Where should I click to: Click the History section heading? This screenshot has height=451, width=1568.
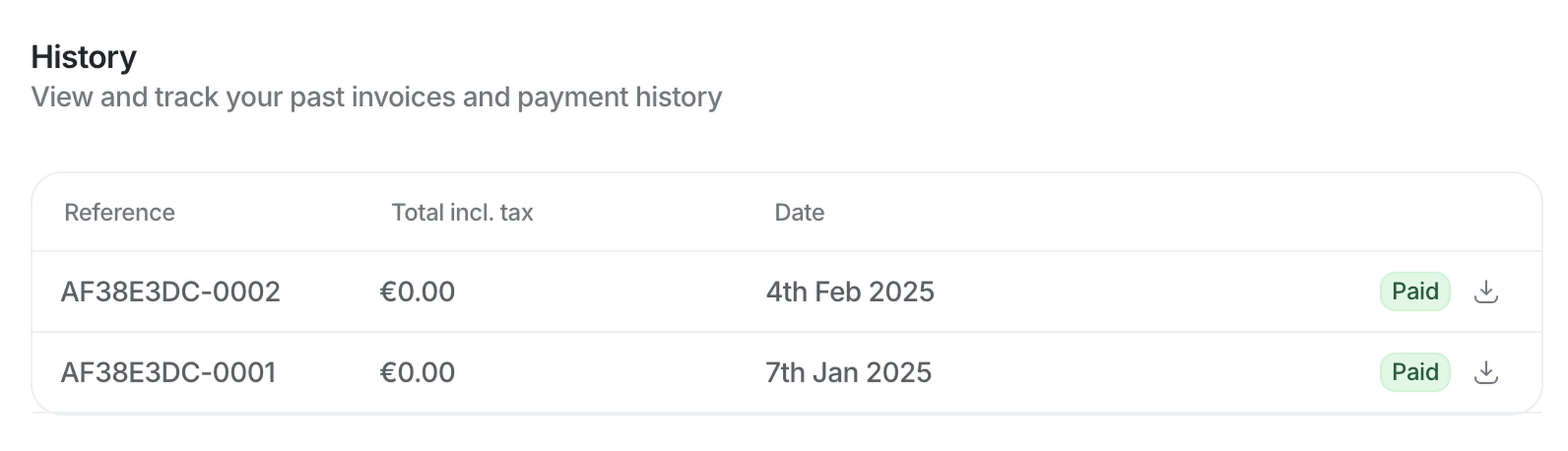(84, 57)
